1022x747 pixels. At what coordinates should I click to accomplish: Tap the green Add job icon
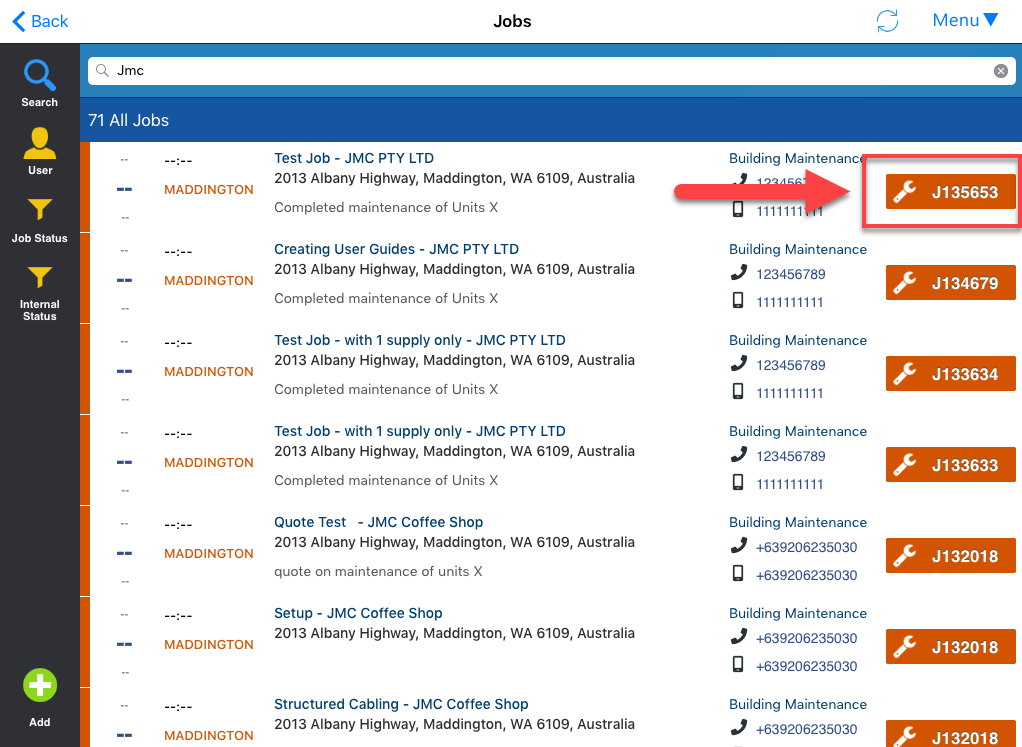coord(39,687)
